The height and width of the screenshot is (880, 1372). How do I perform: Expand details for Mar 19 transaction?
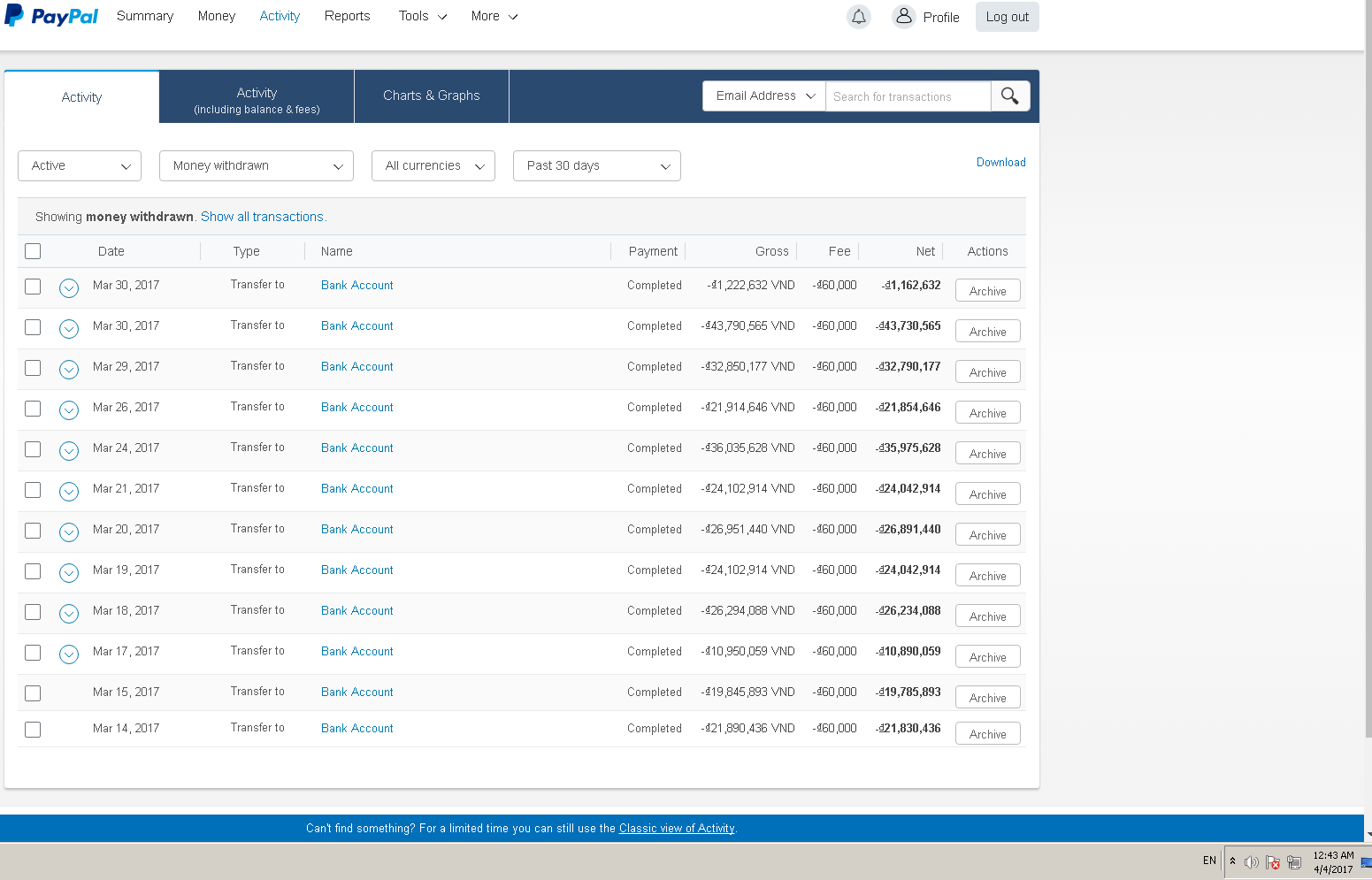pos(69,572)
